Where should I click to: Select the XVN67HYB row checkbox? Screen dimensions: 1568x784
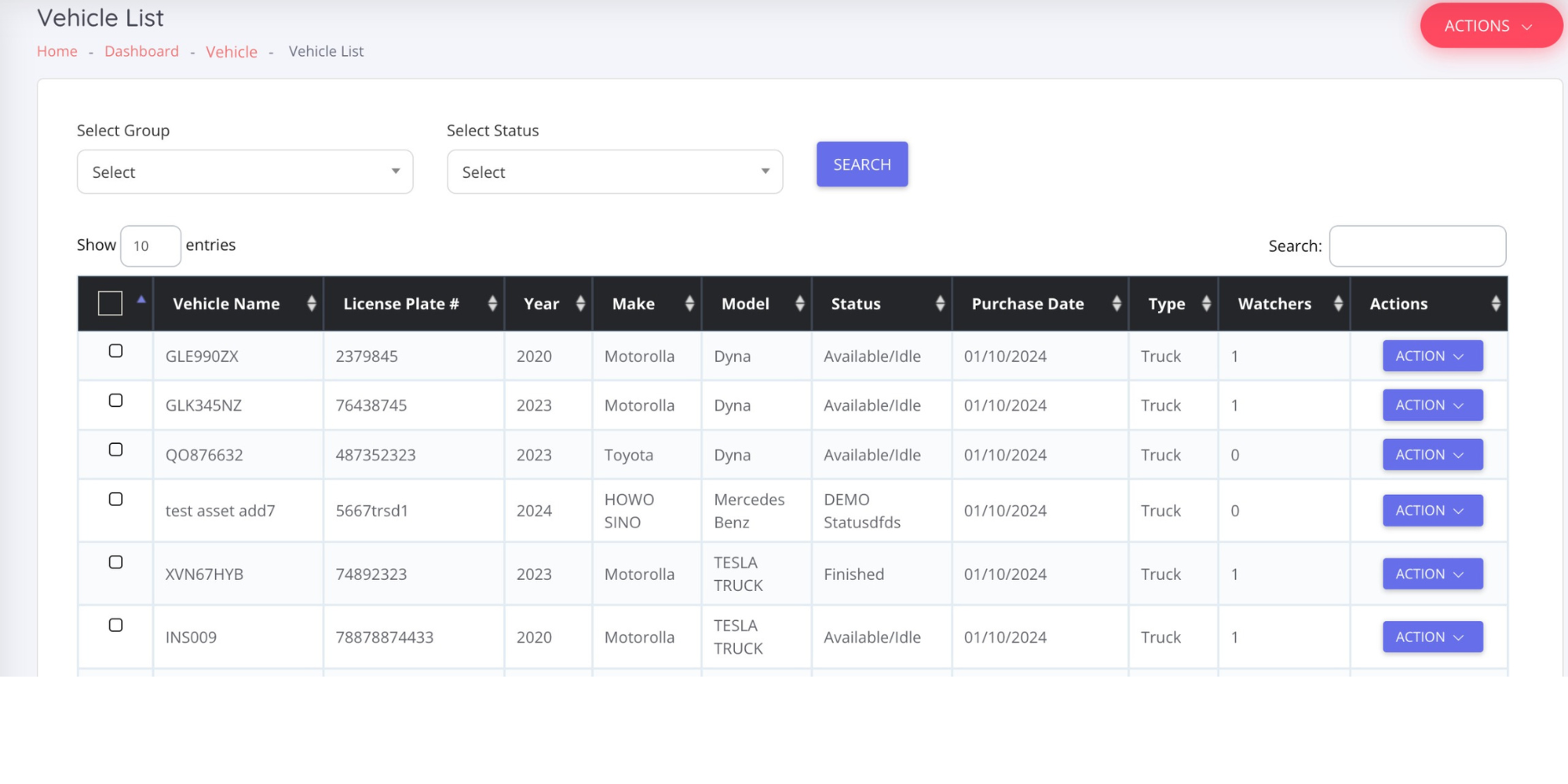pyautogui.click(x=116, y=563)
